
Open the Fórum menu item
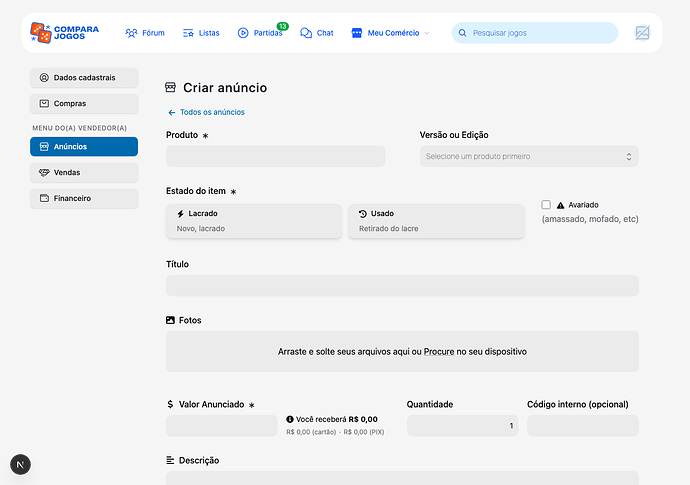click(145, 33)
